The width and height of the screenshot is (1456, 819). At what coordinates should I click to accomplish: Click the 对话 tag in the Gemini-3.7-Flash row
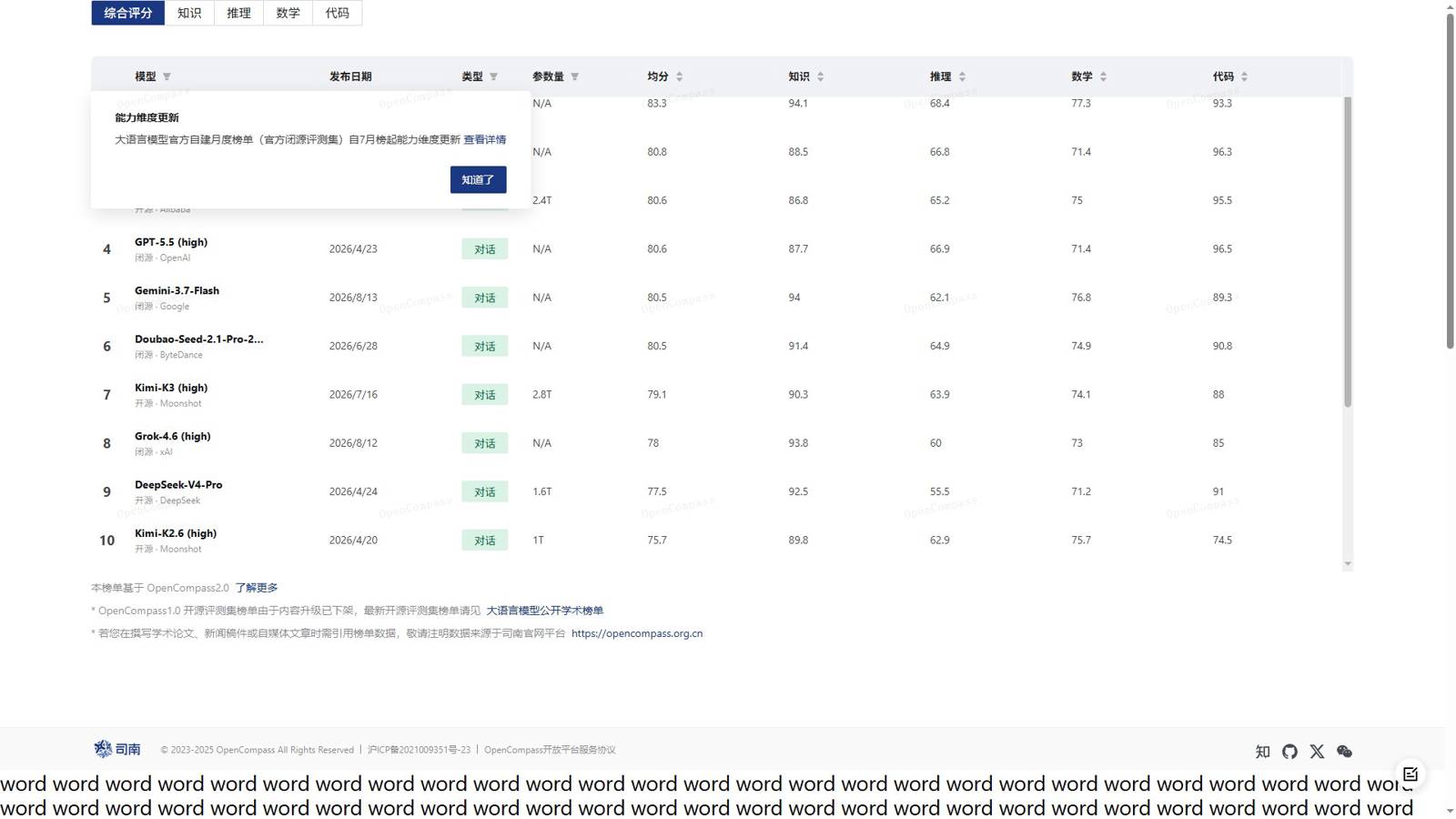click(484, 298)
